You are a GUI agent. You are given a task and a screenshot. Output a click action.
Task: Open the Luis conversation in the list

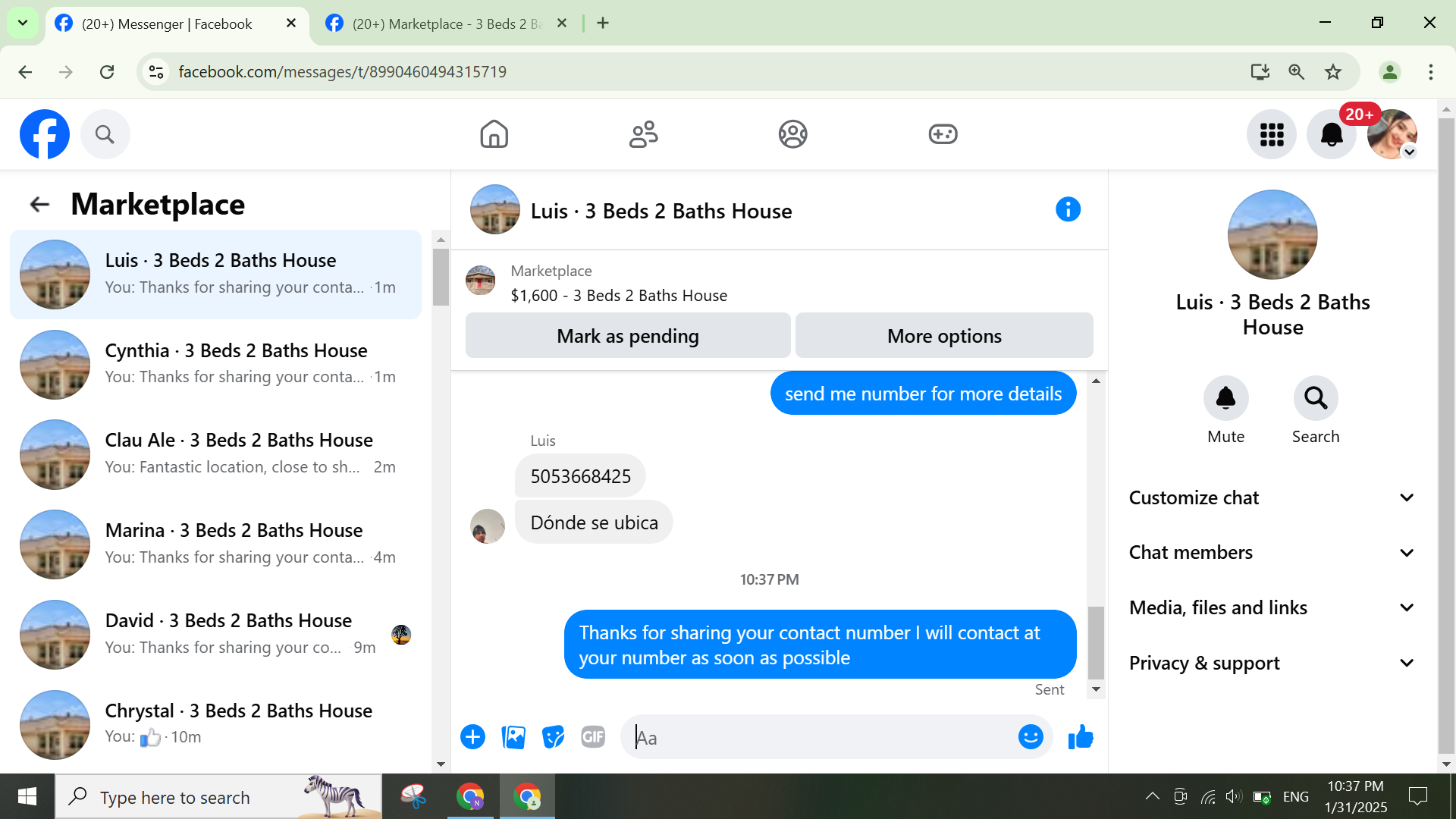[x=215, y=275]
